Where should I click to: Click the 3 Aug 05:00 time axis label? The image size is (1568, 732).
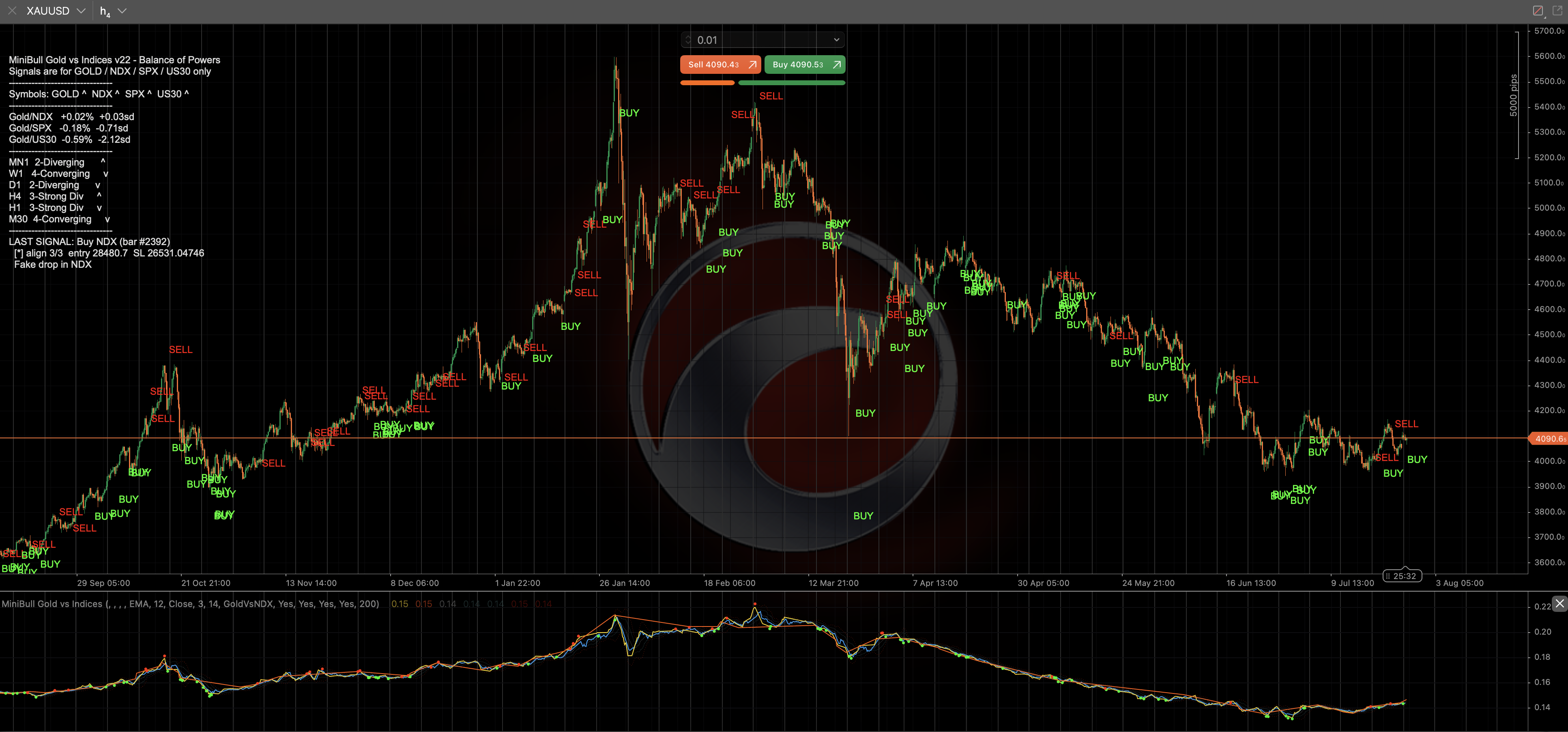pyautogui.click(x=1460, y=583)
